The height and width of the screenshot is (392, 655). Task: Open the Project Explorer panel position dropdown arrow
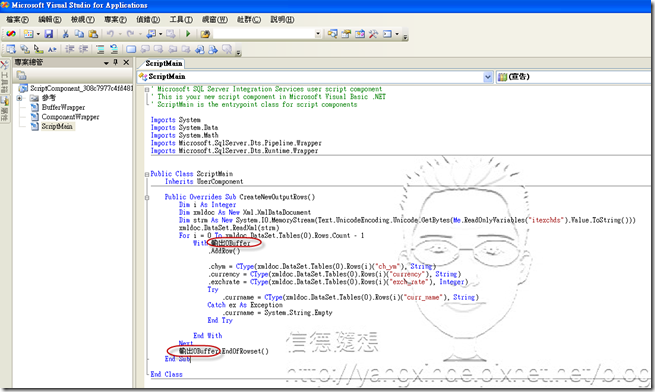point(106,63)
